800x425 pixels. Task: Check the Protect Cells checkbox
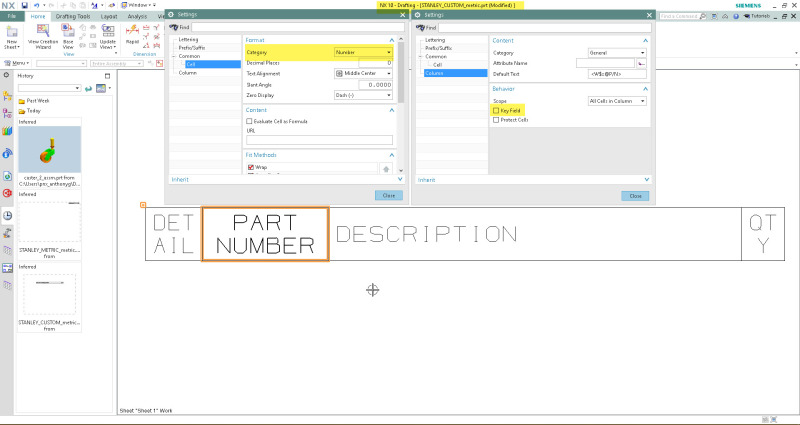[x=496, y=120]
